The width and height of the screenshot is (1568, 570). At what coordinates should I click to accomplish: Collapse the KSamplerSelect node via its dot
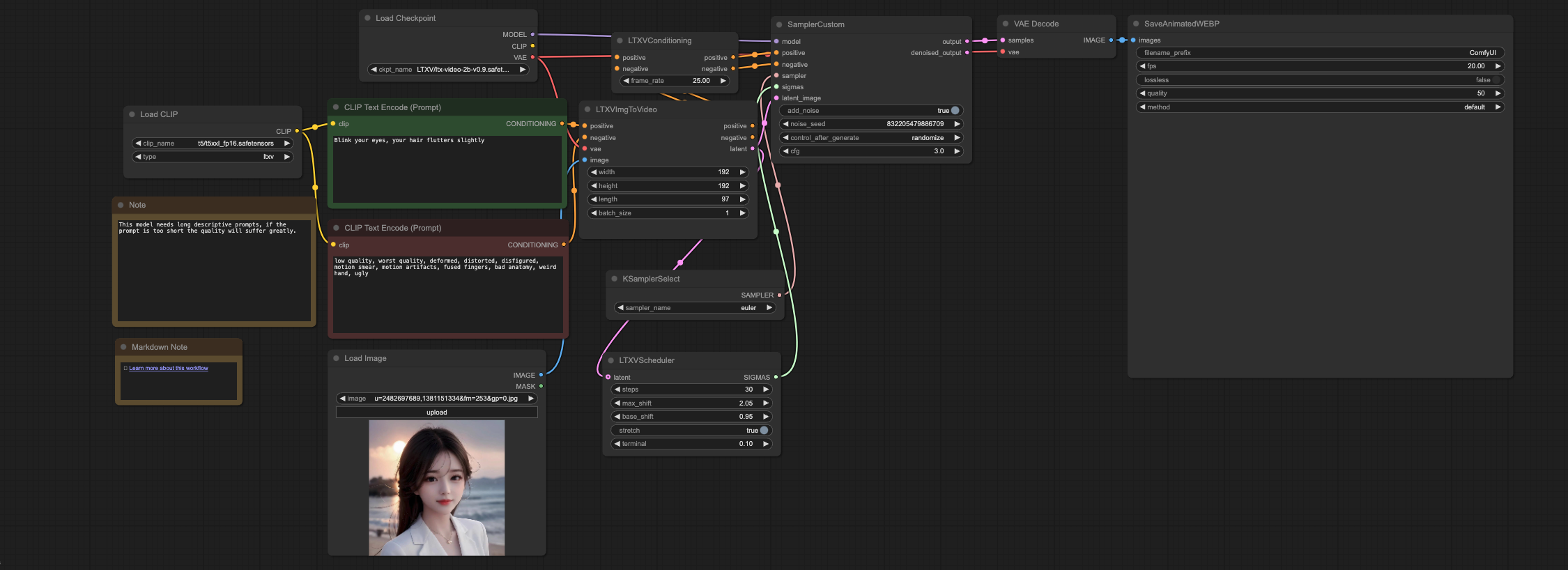[x=615, y=279]
